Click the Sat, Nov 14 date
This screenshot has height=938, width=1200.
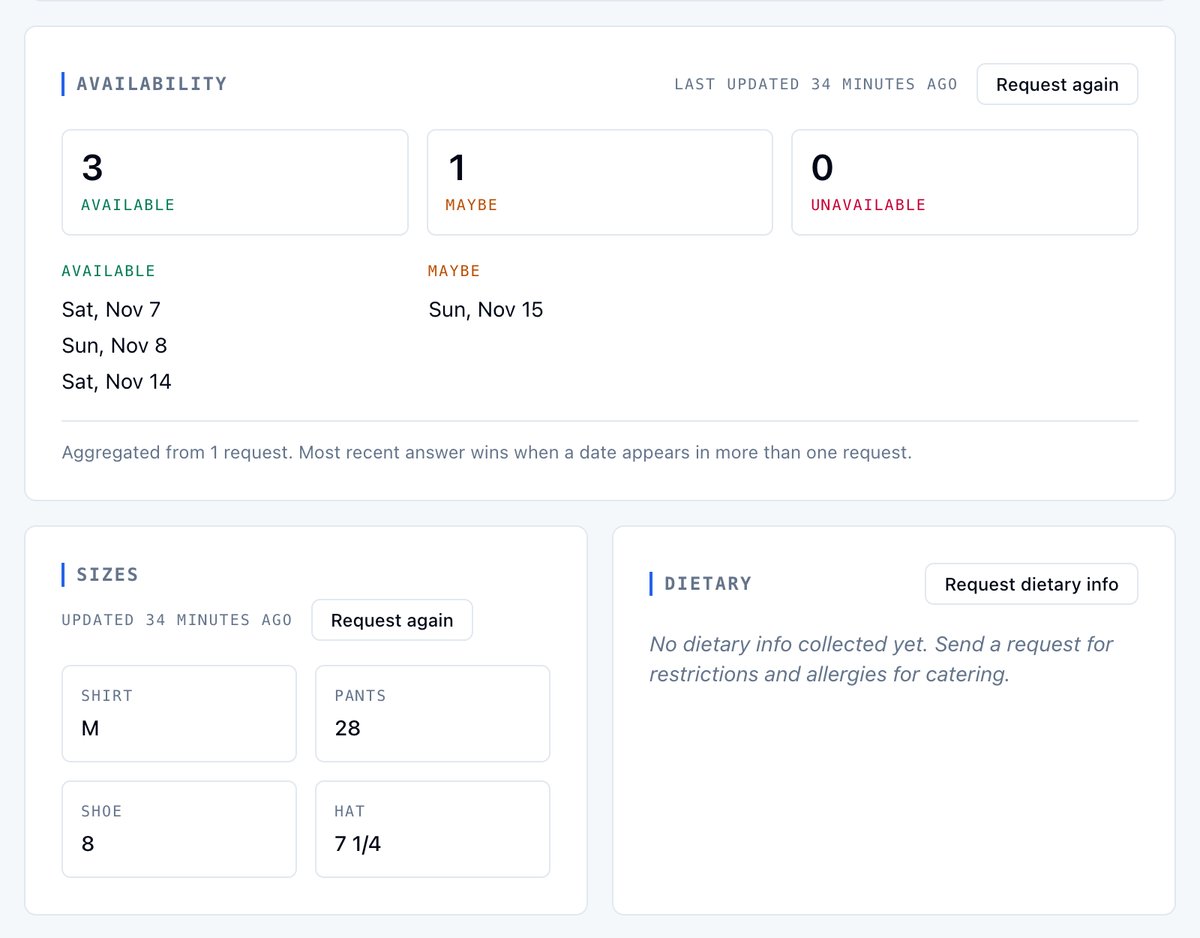[116, 381]
